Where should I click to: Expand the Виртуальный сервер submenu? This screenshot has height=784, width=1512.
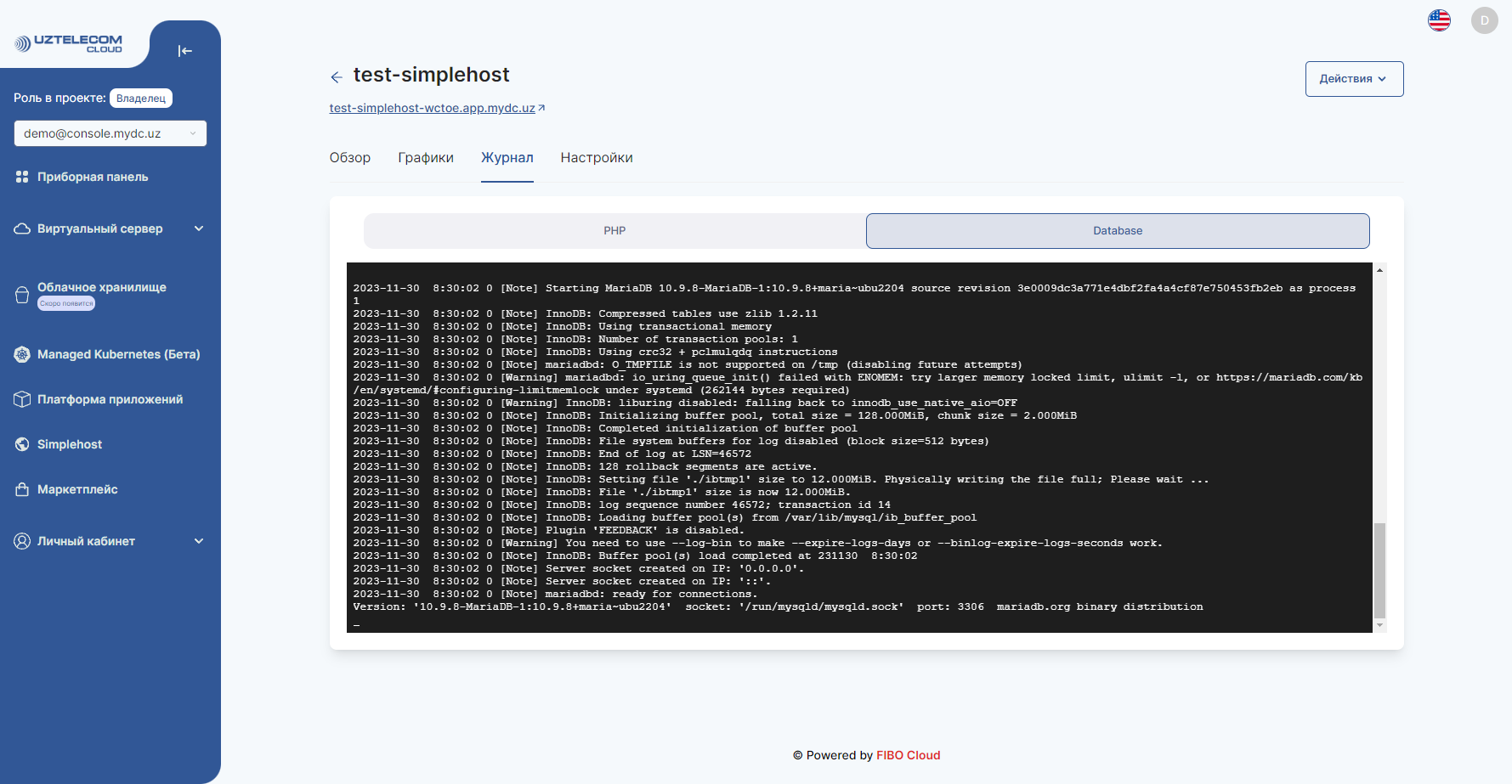(199, 228)
